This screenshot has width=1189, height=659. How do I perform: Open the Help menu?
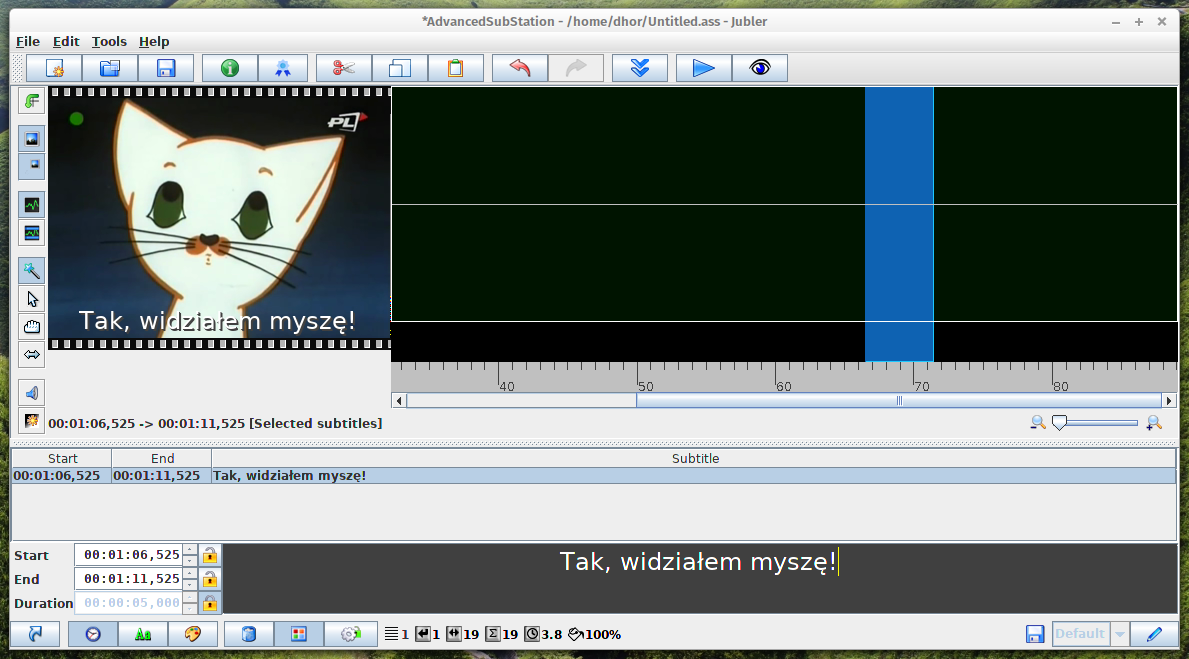154,42
